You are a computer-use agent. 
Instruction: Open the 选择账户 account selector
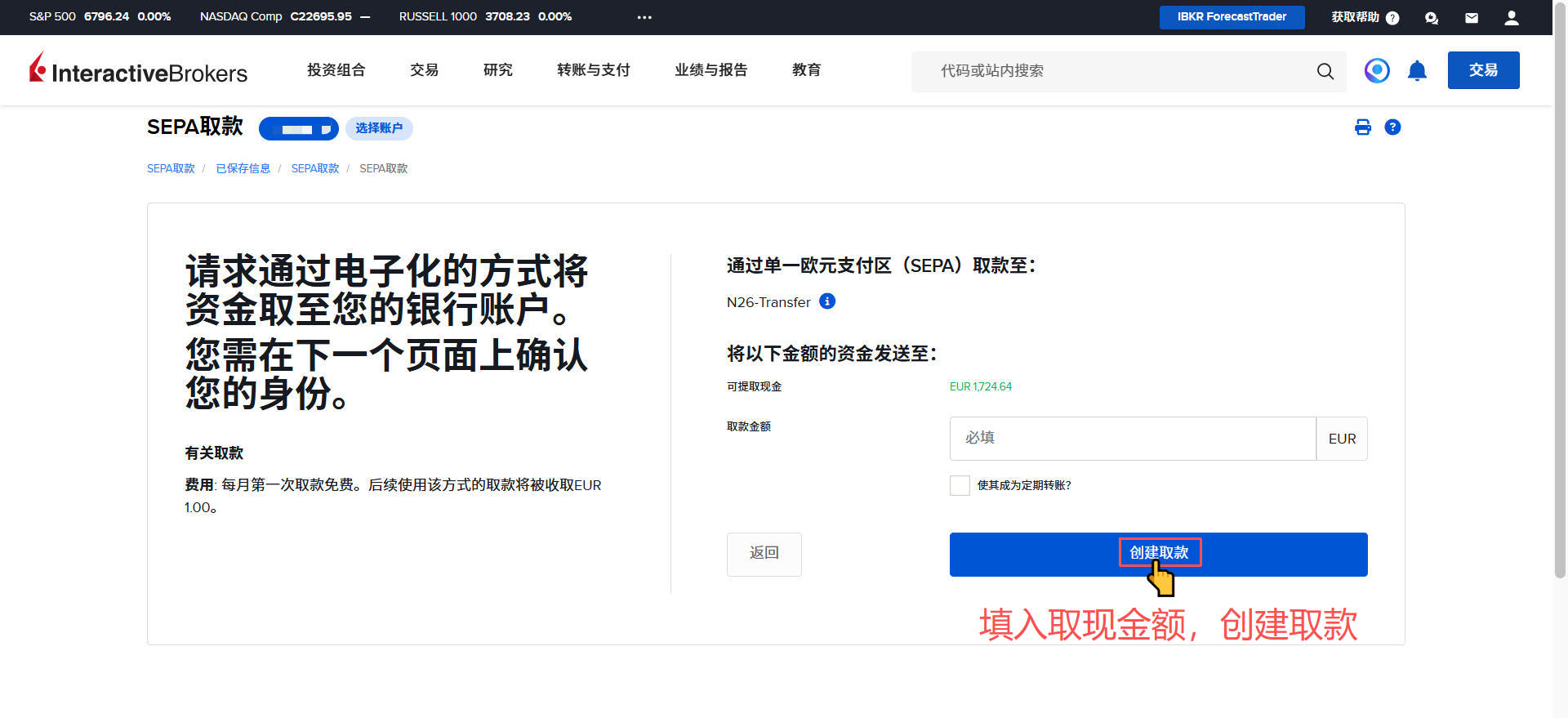(379, 128)
